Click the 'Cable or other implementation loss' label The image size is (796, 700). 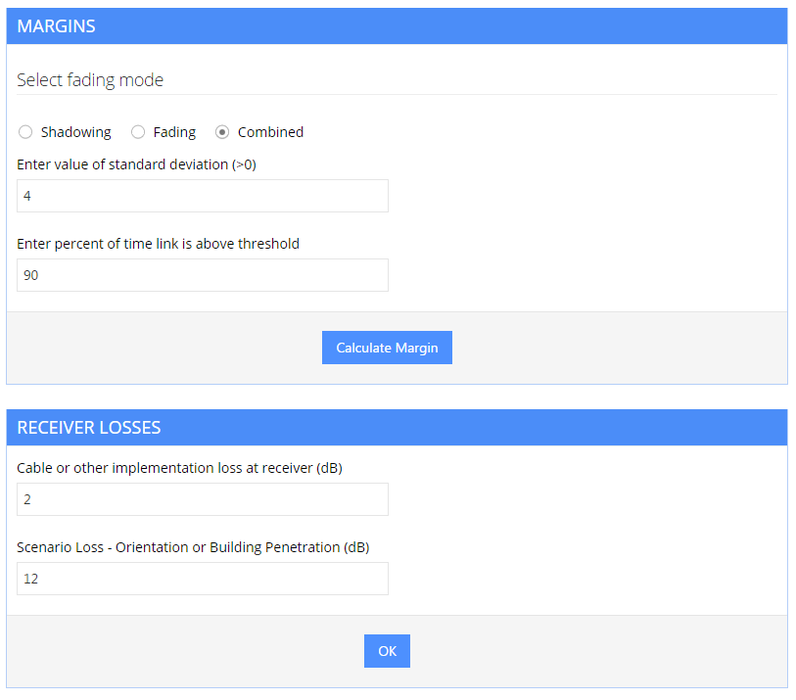(179, 467)
